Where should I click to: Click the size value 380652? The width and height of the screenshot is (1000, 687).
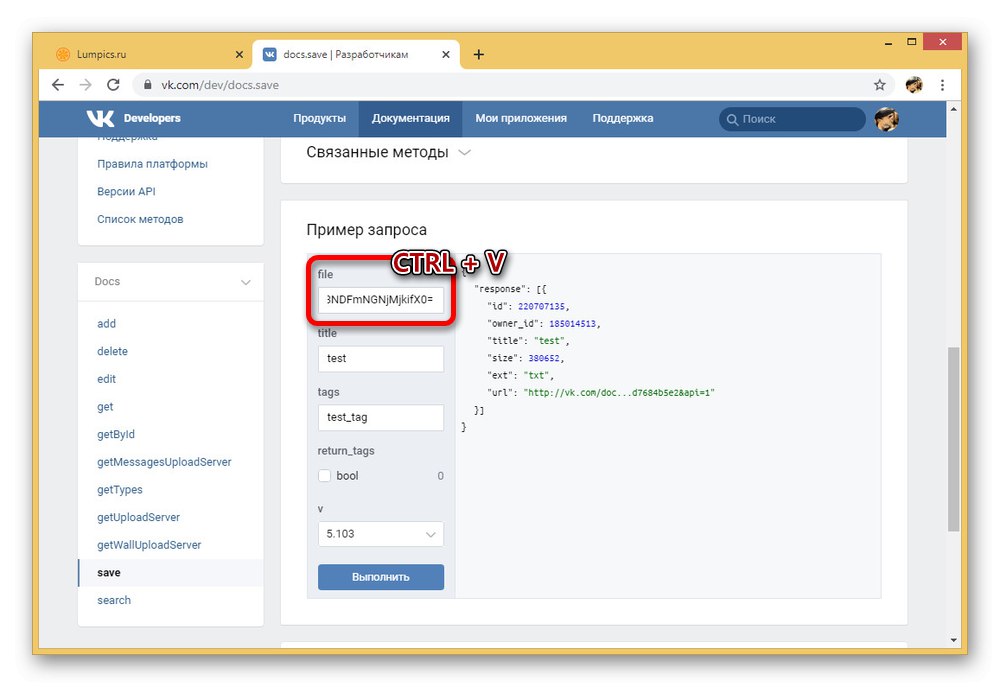pyautogui.click(x=543, y=358)
